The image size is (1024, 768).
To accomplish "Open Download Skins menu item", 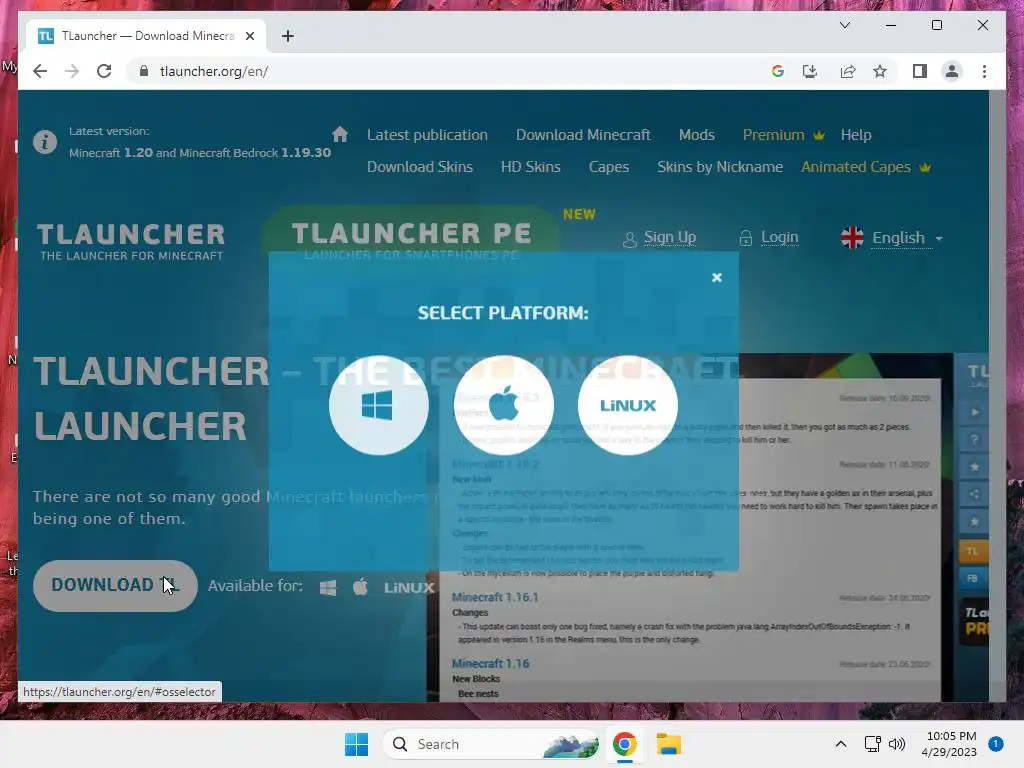I will pyautogui.click(x=420, y=167).
